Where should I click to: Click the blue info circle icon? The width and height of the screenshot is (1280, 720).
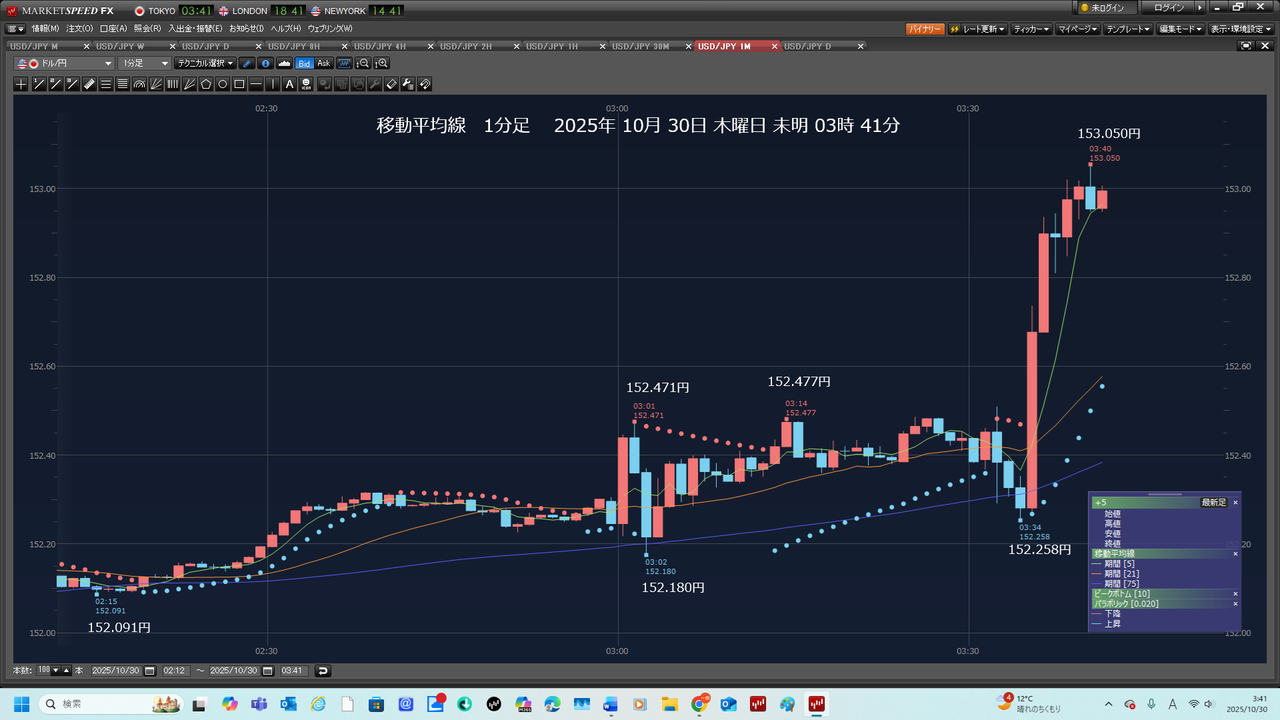266,63
